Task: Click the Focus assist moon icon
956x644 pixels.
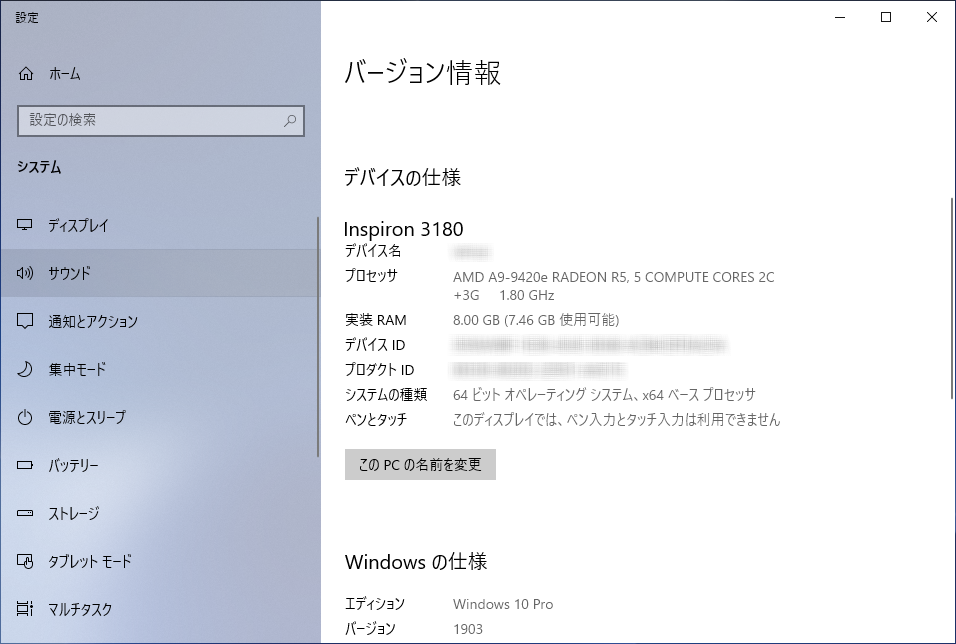Action: [25, 369]
